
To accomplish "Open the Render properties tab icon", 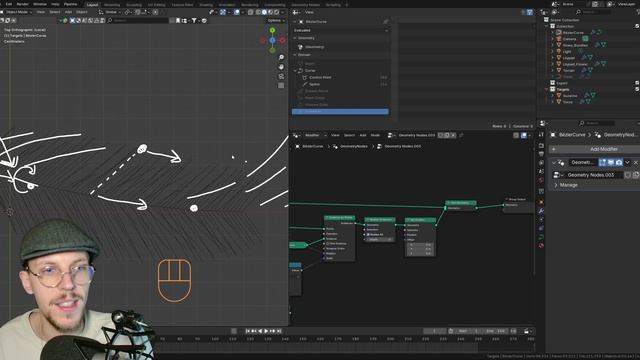I will point(541,146).
